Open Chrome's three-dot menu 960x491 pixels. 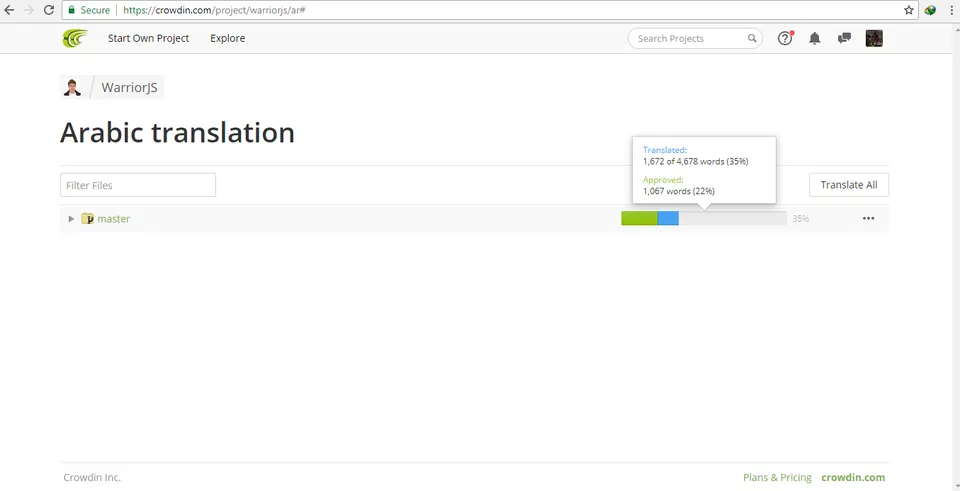[x=951, y=10]
